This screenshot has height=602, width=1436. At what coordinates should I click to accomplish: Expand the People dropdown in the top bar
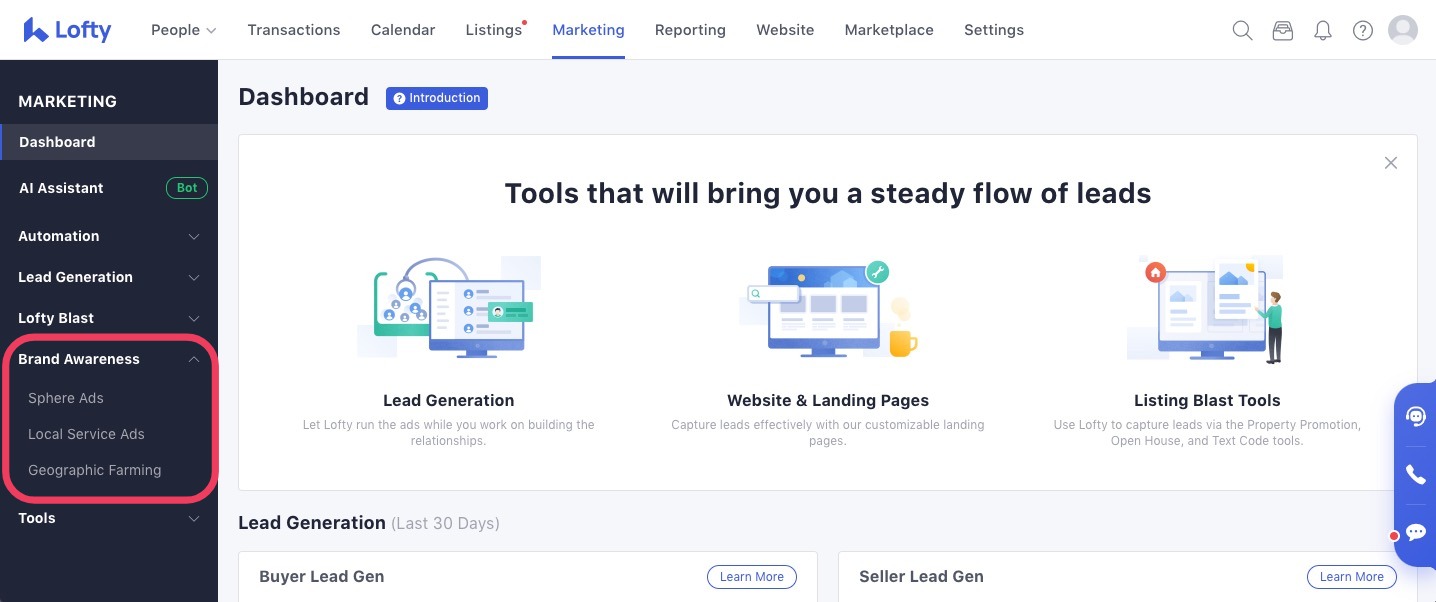pos(182,30)
